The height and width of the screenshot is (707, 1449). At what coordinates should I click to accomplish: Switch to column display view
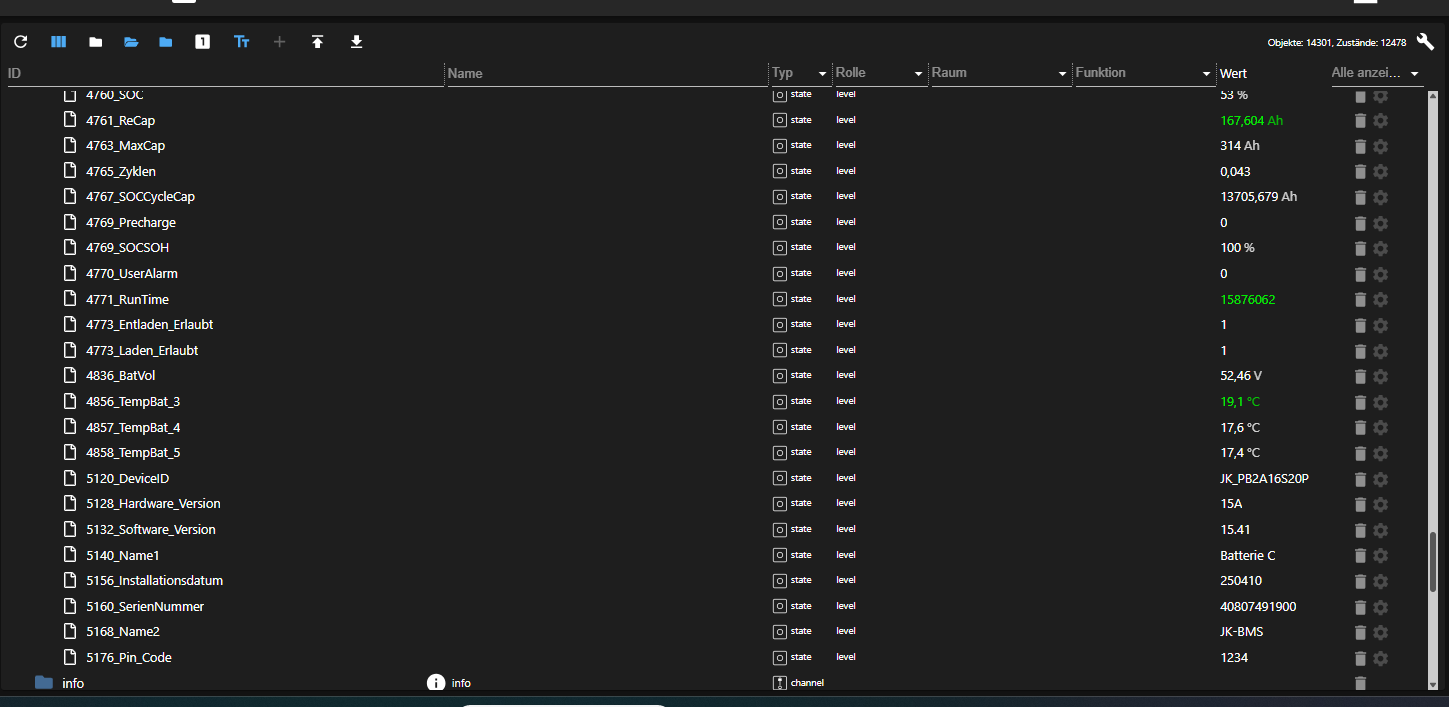click(x=58, y=42)
